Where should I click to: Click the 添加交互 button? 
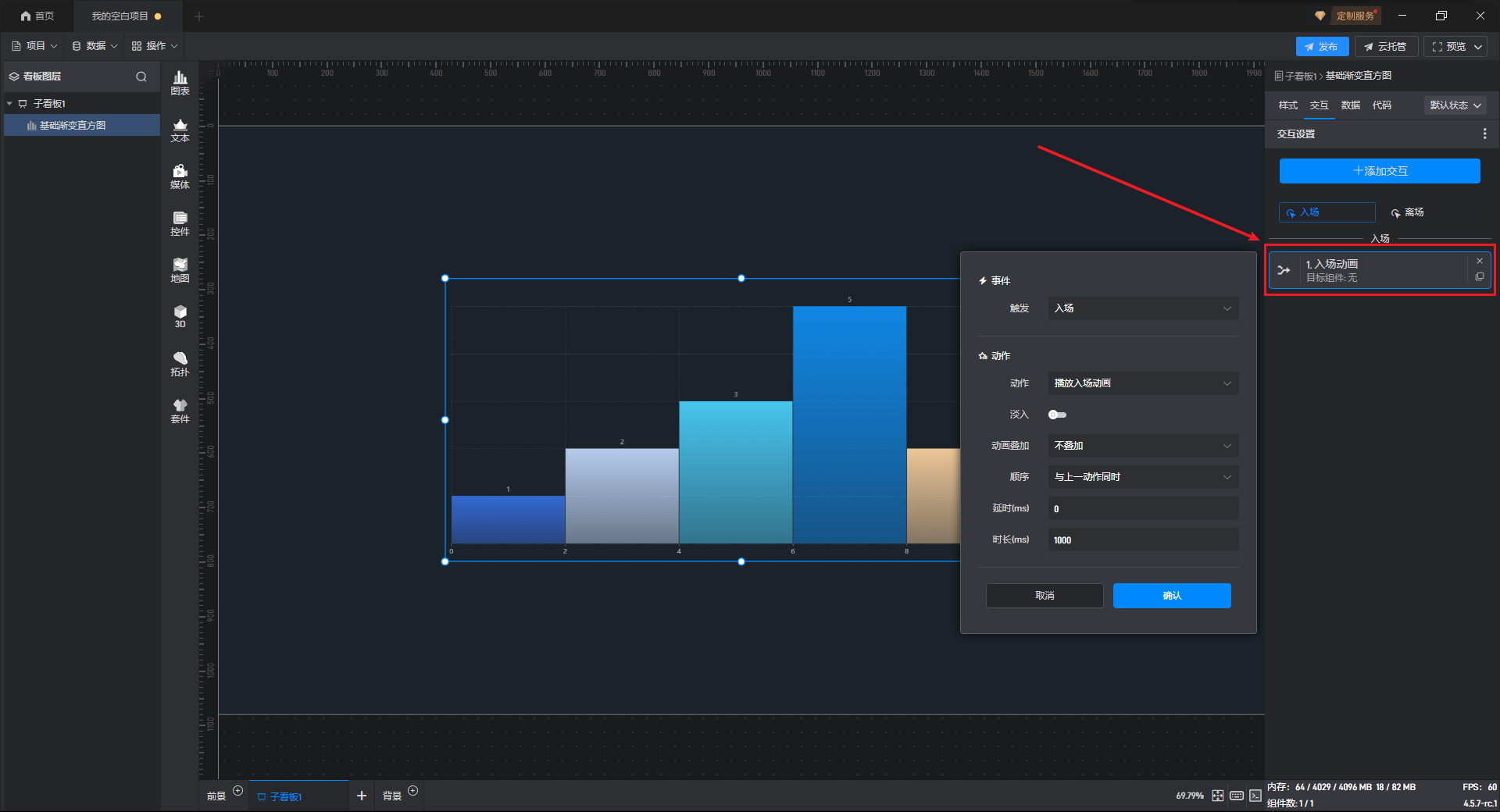1380,171
